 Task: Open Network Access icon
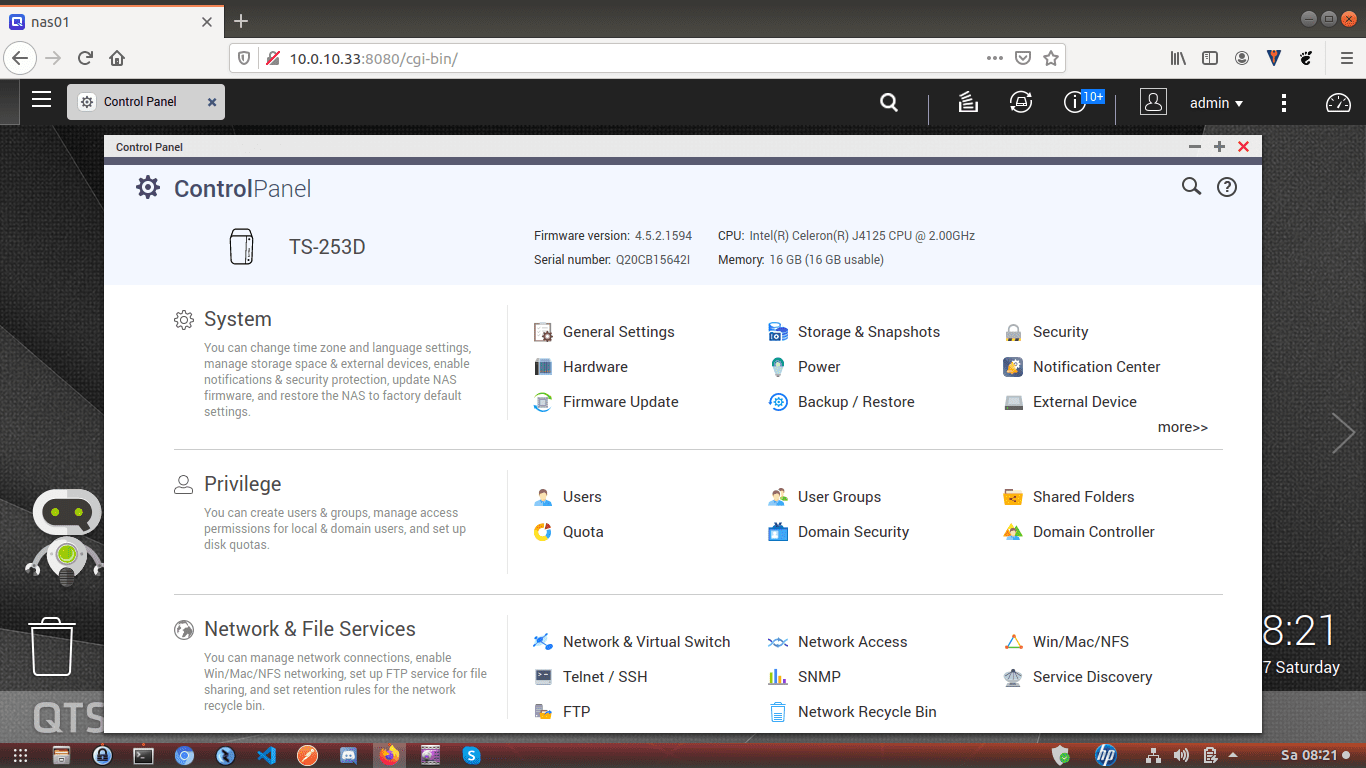tap(778, 642)
